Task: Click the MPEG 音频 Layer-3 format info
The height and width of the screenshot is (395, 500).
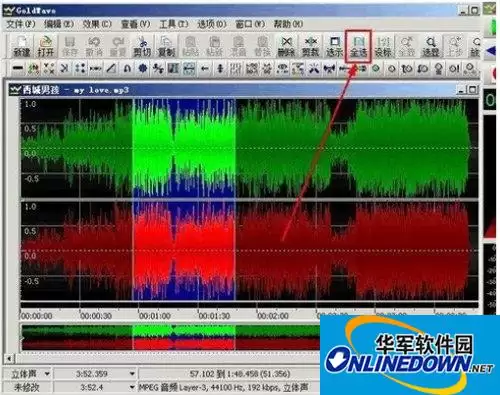Action: (223, 387)
